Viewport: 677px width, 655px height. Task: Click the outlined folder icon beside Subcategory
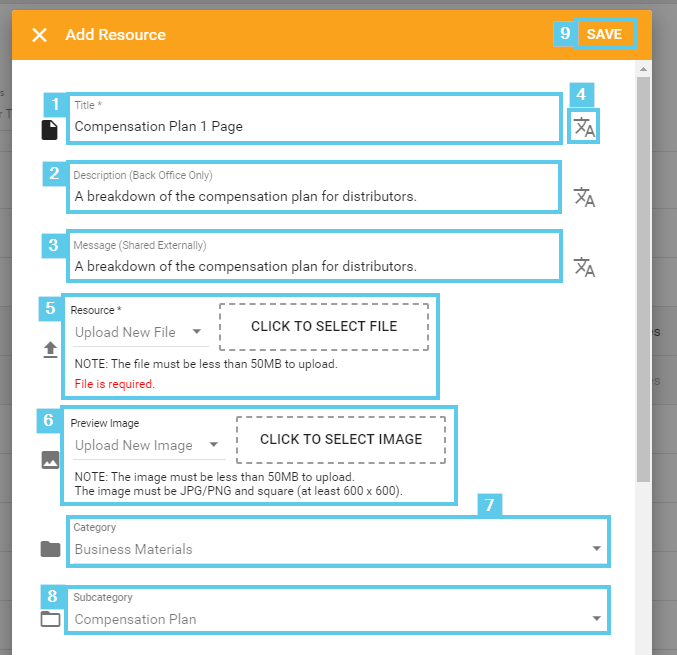(x=51, y=619)
